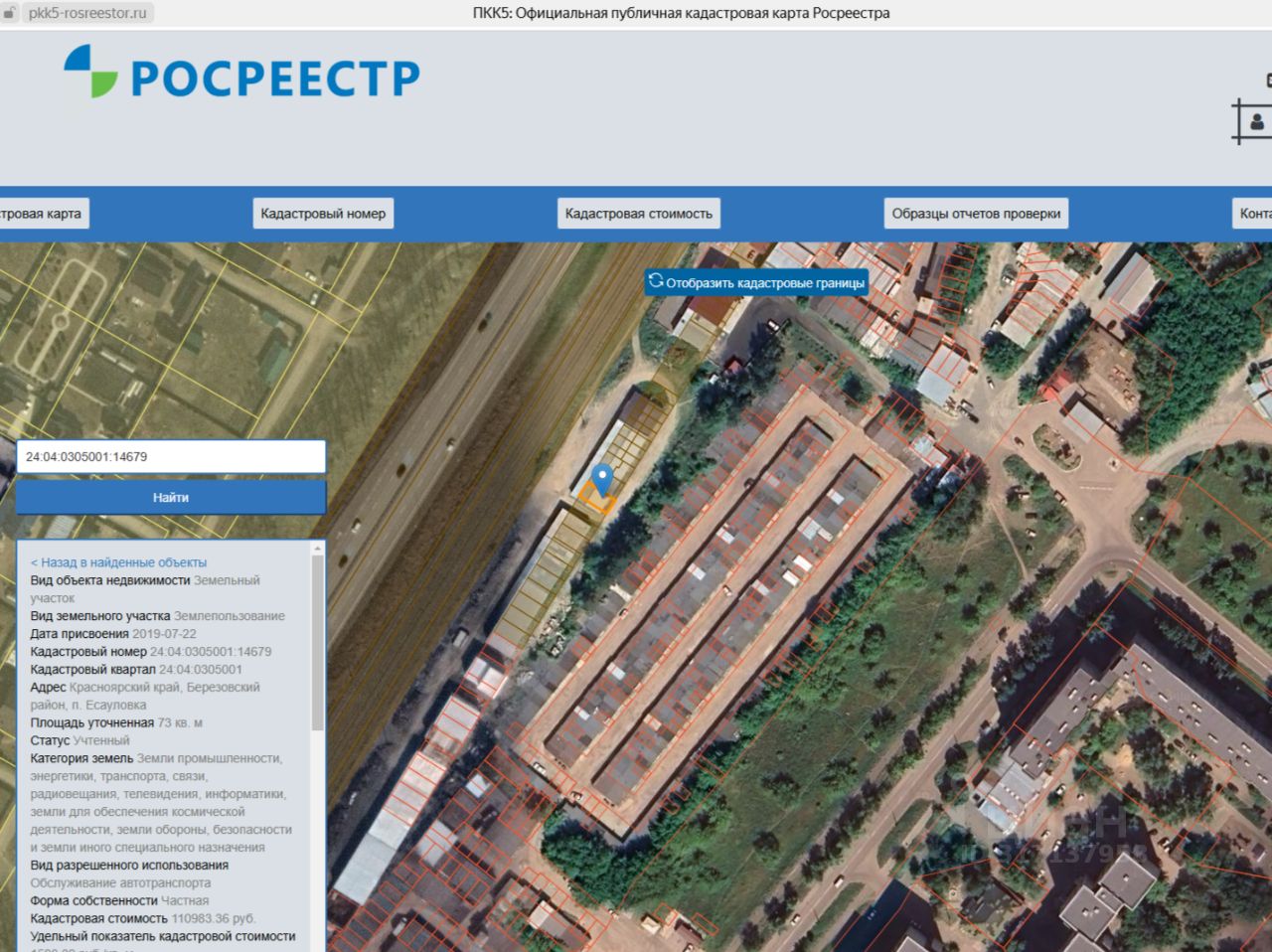
Task: Click the Вид объекта недвижимости label
Action: [110, 580]
